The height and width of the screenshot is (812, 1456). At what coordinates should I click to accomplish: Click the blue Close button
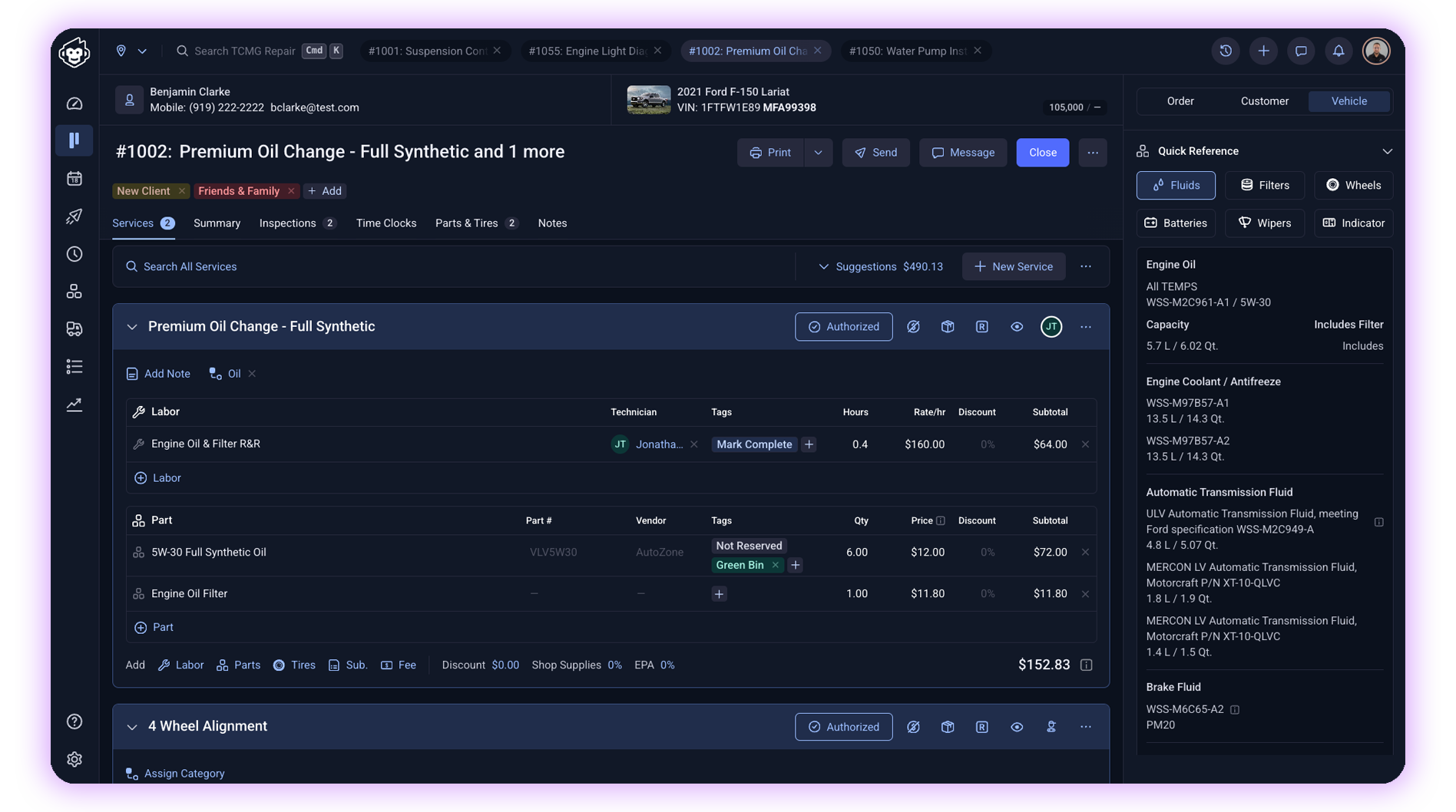[1042, 153]
